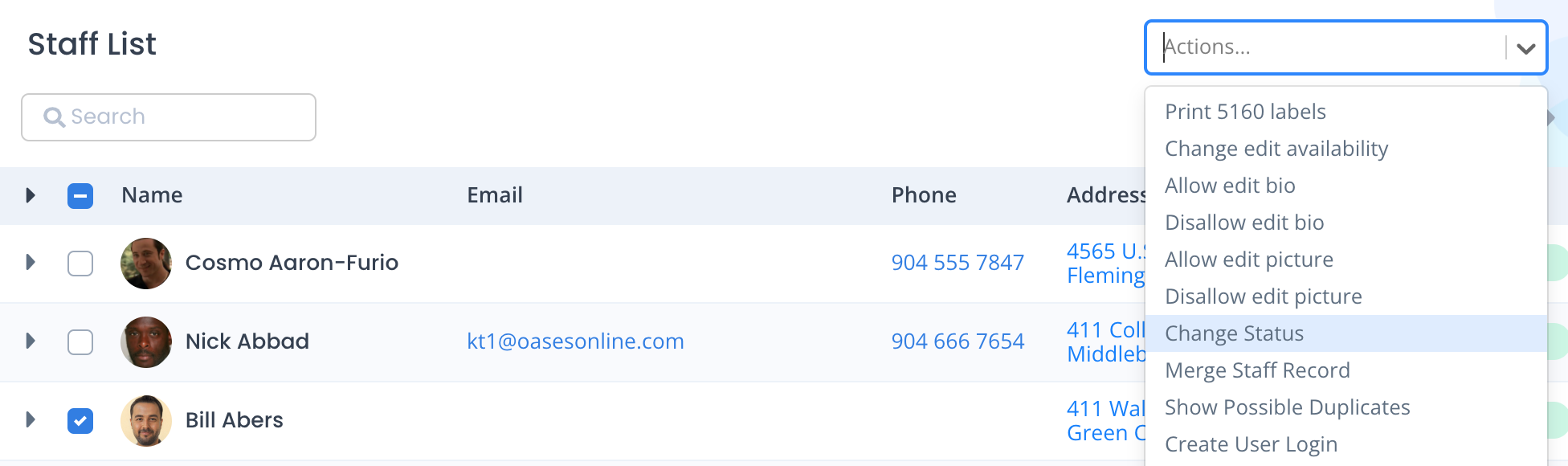The image size is (1568, 466).
Task: Open the kt1@oasesonline.com email link
Action: click(x=575, y=341)
